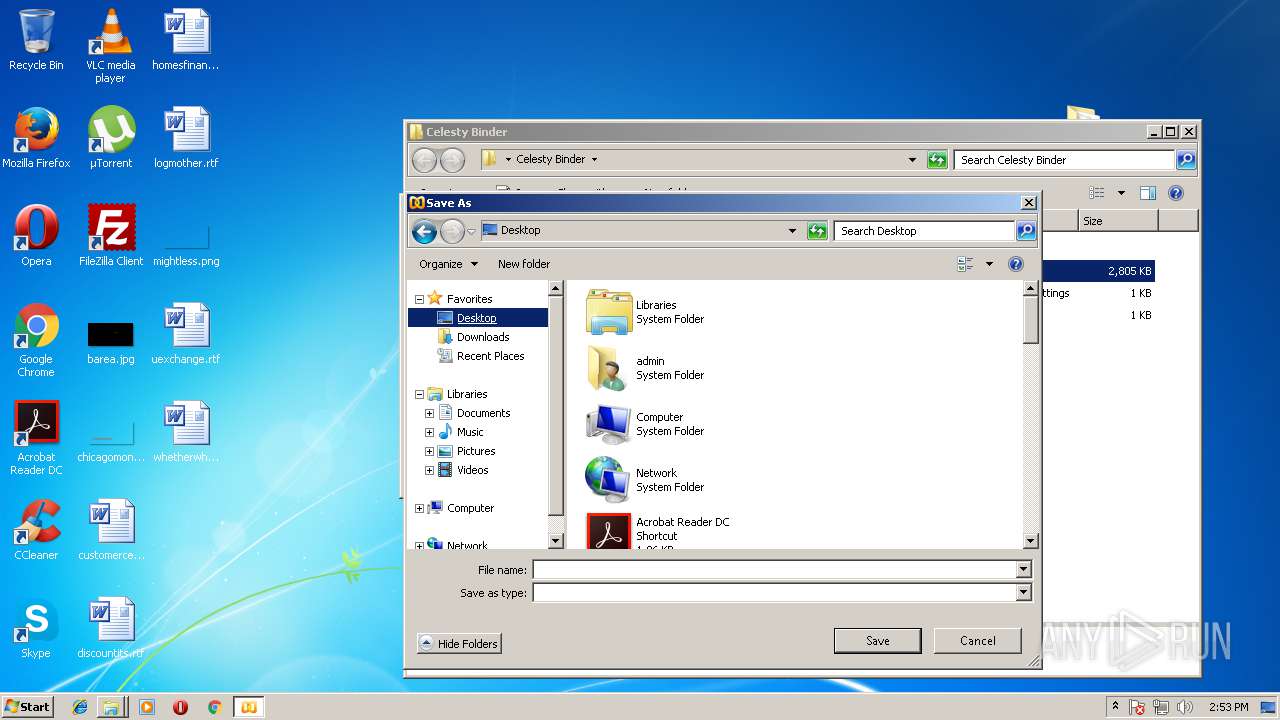The width and height of the screenshot is (1280, 720).
Task: Open recent pages dropdown beside Forward arrow
Action: (471, 232)
